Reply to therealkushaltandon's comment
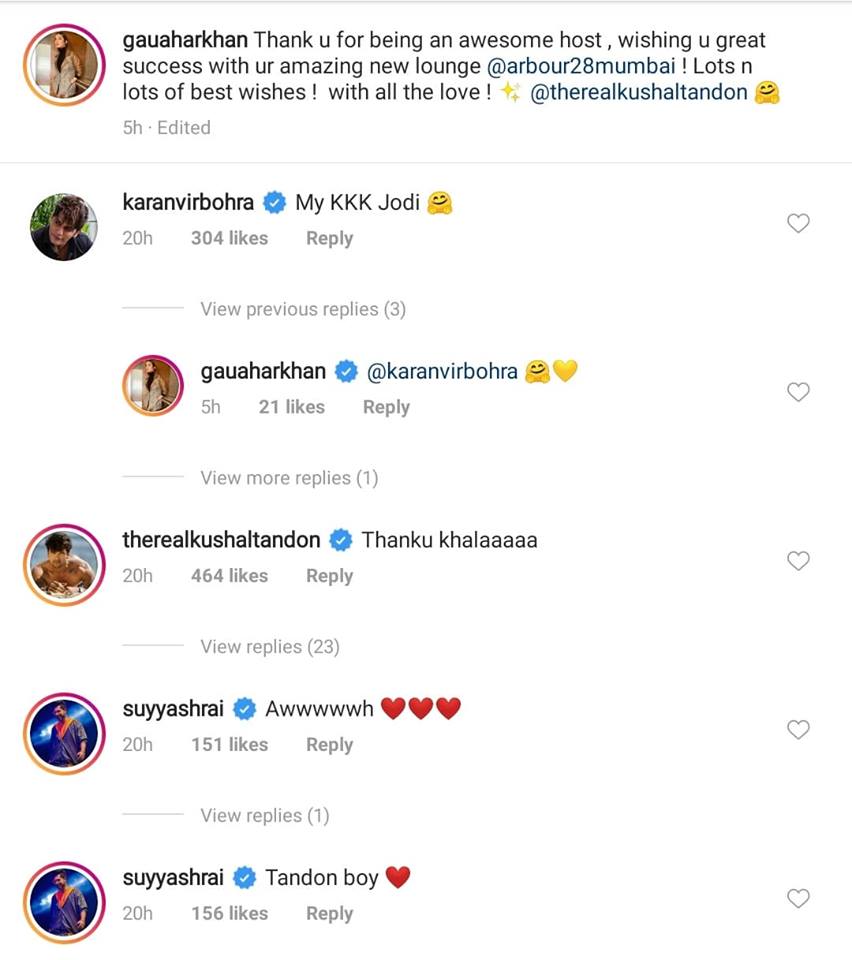 (329, 575)
